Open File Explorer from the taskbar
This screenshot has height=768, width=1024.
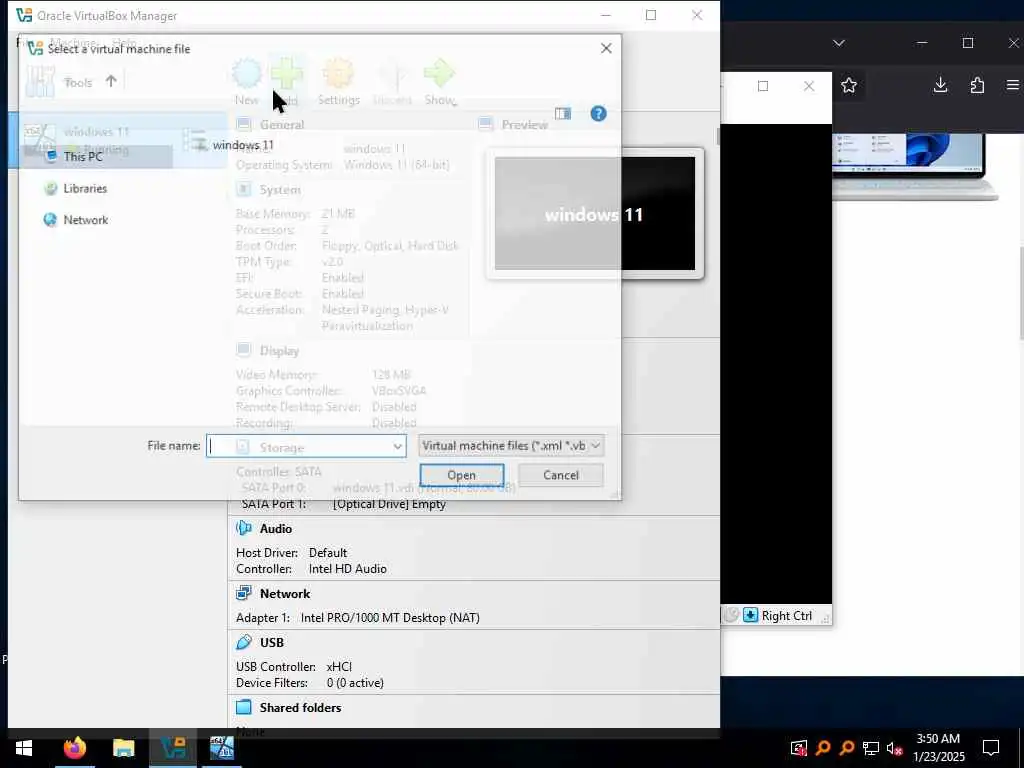pos(123,748)
